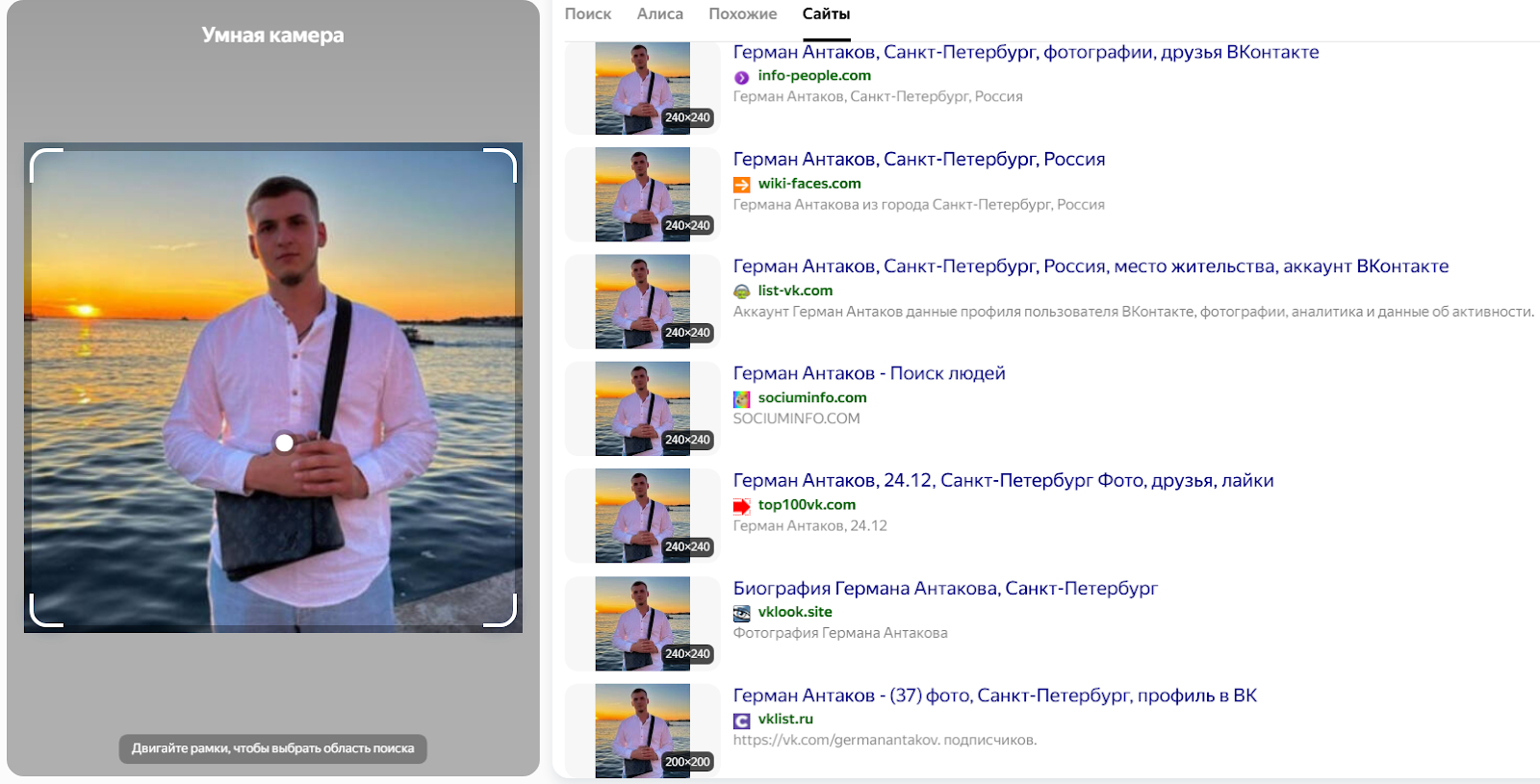
Task: Visit the top100vk.com domain link
Action: 806,505
